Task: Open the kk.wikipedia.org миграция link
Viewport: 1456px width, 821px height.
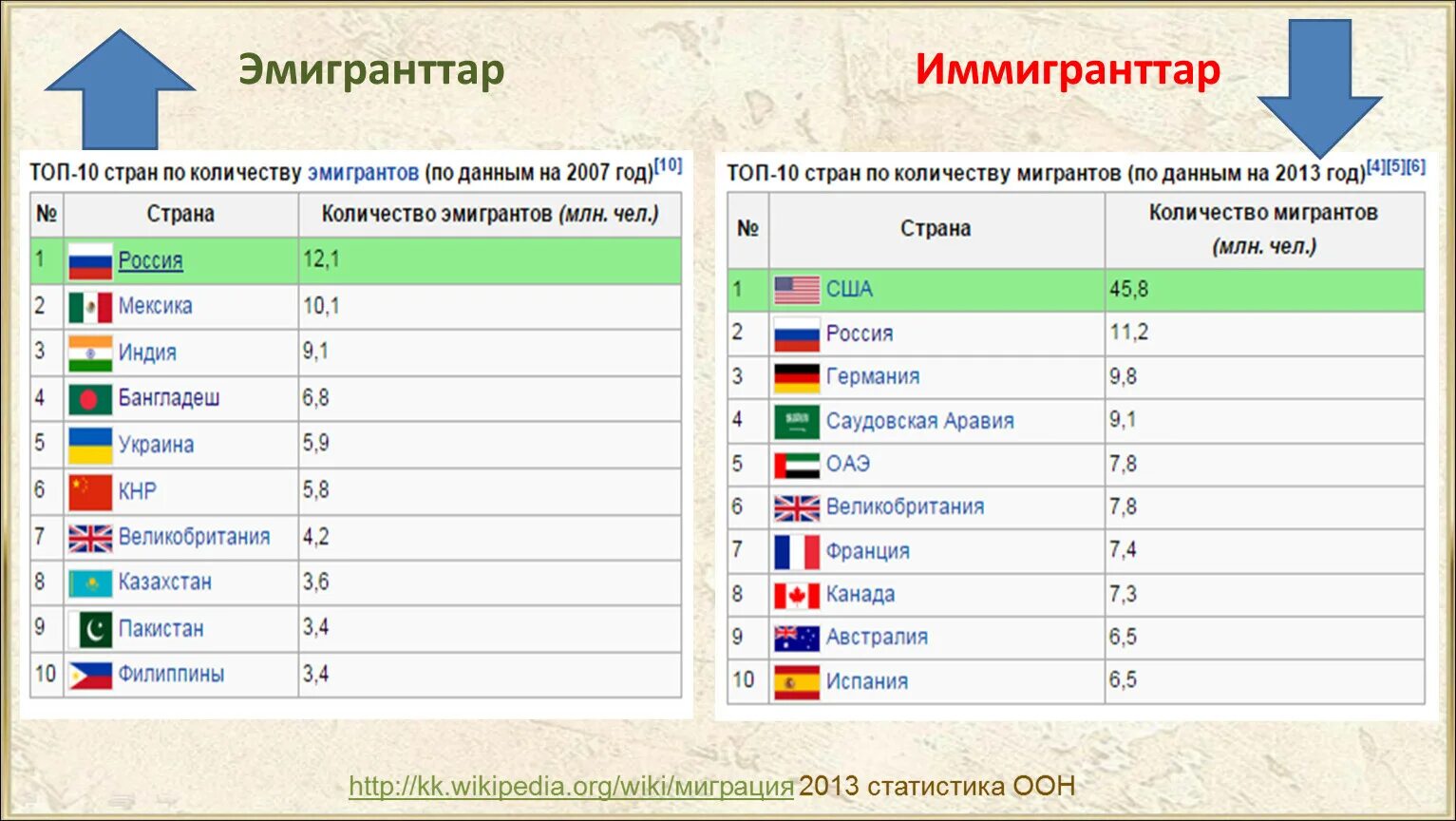Action: [x=571, y=787]
